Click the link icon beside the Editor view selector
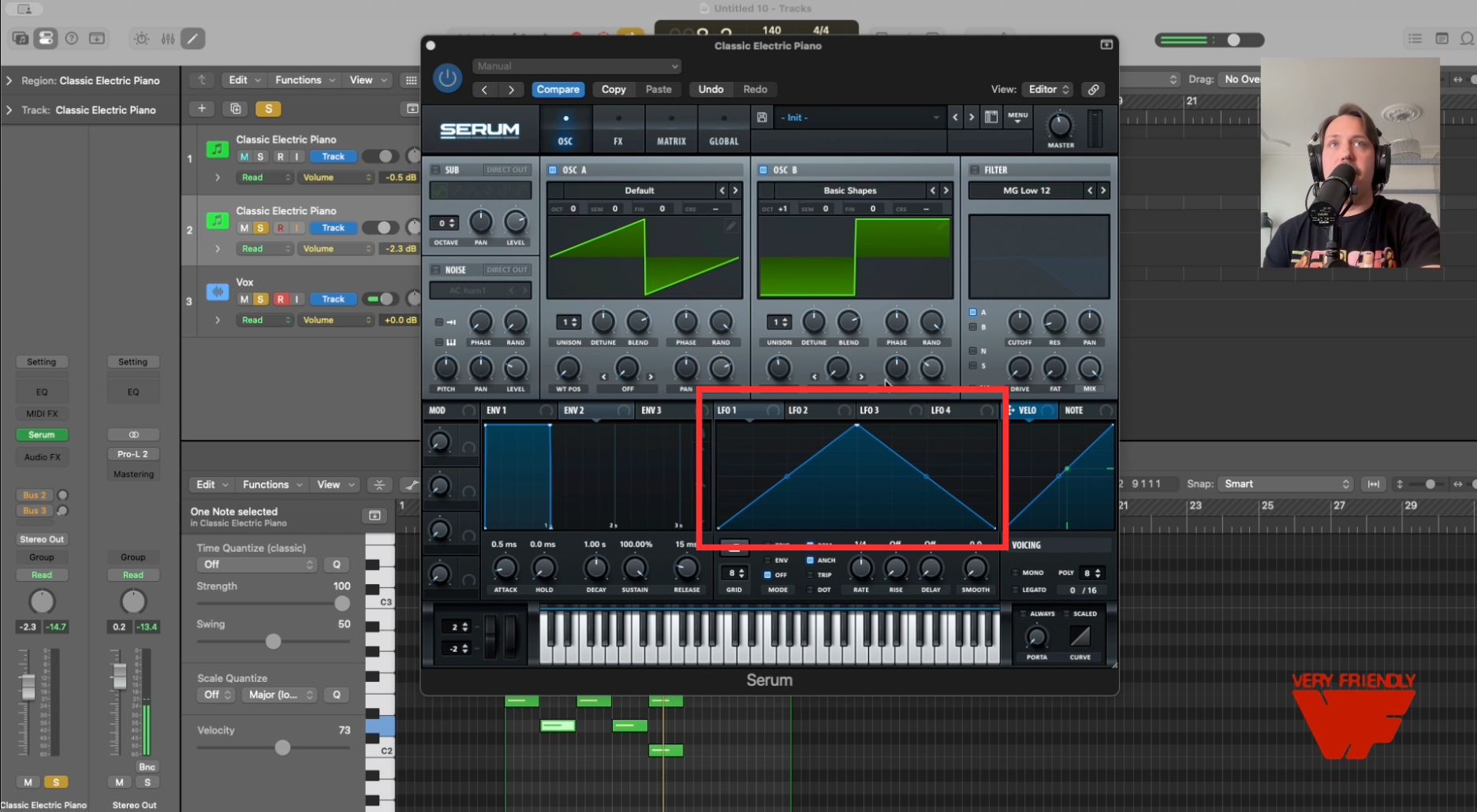The width and height of the screenshot is (1477, 812). click(1093, 89)
